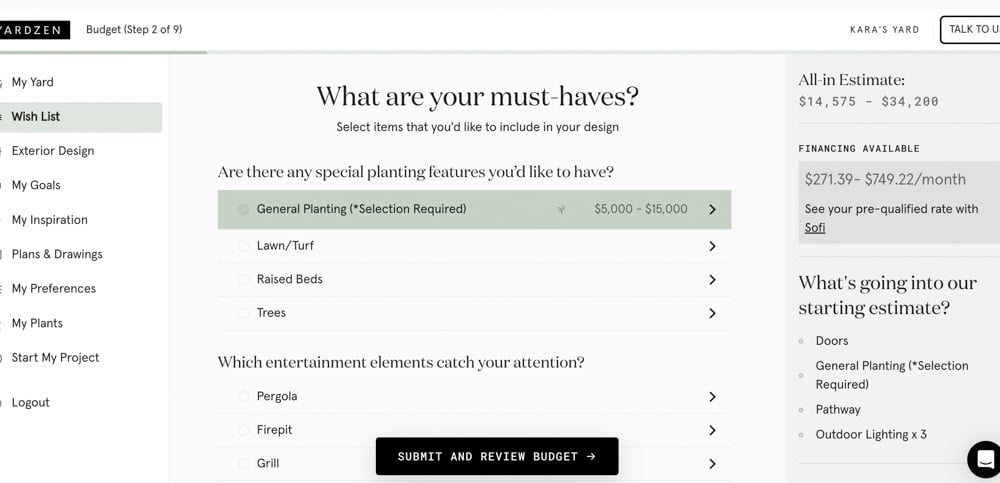The width and height of the screenshot is (1000, 483).
Task: Expand the Trees row chevron
Action: [712, 314]
